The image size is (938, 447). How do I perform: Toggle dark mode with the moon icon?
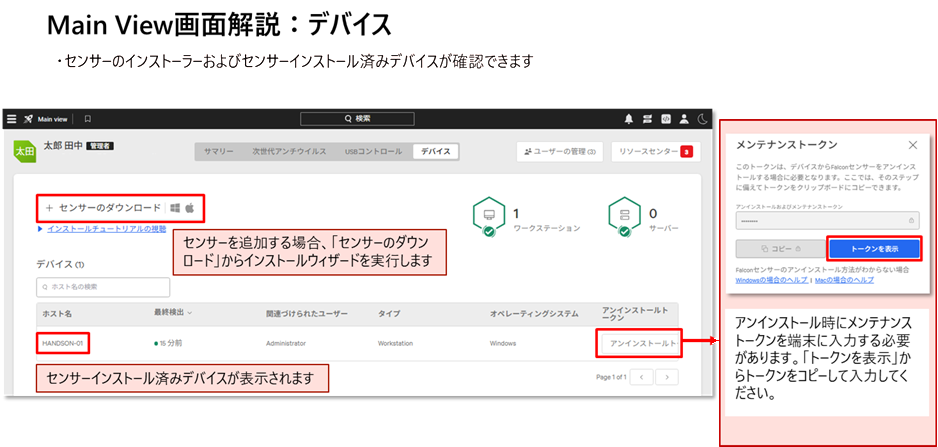702,118
